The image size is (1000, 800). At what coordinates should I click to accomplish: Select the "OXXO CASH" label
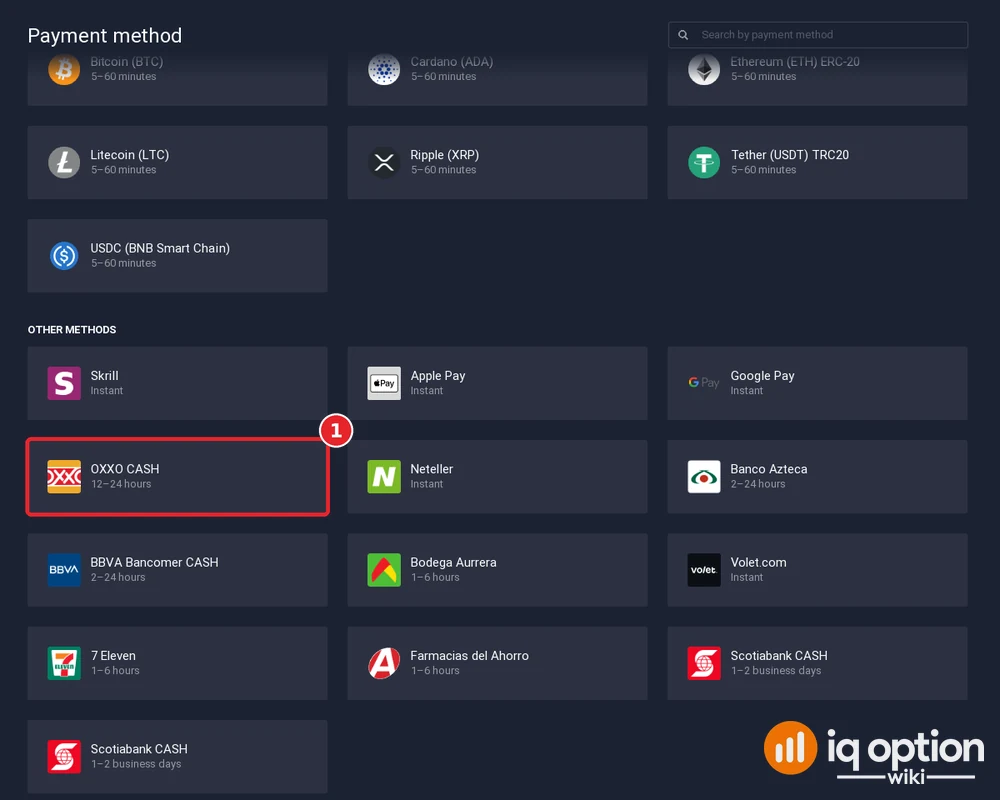[x=125, y=469]
